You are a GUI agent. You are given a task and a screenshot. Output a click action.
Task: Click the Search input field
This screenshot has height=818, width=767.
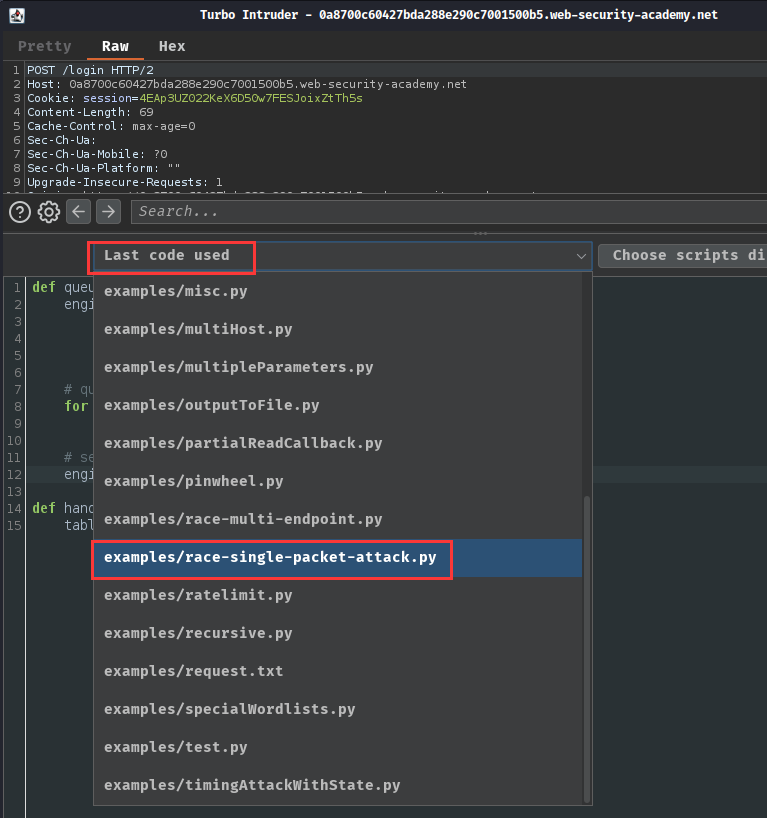tap(449, 212)
